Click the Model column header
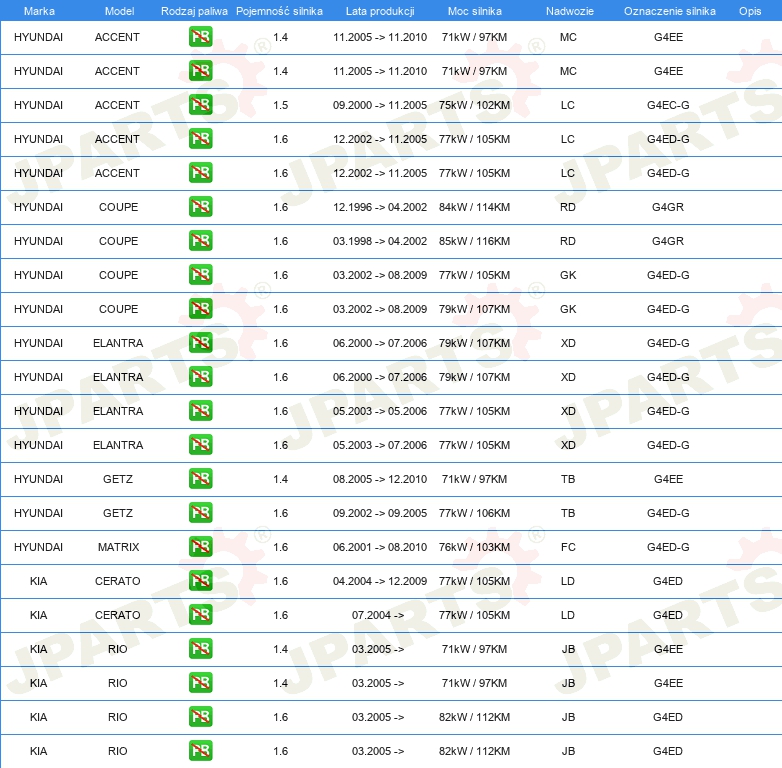The image size is (782, 768). 119,11
